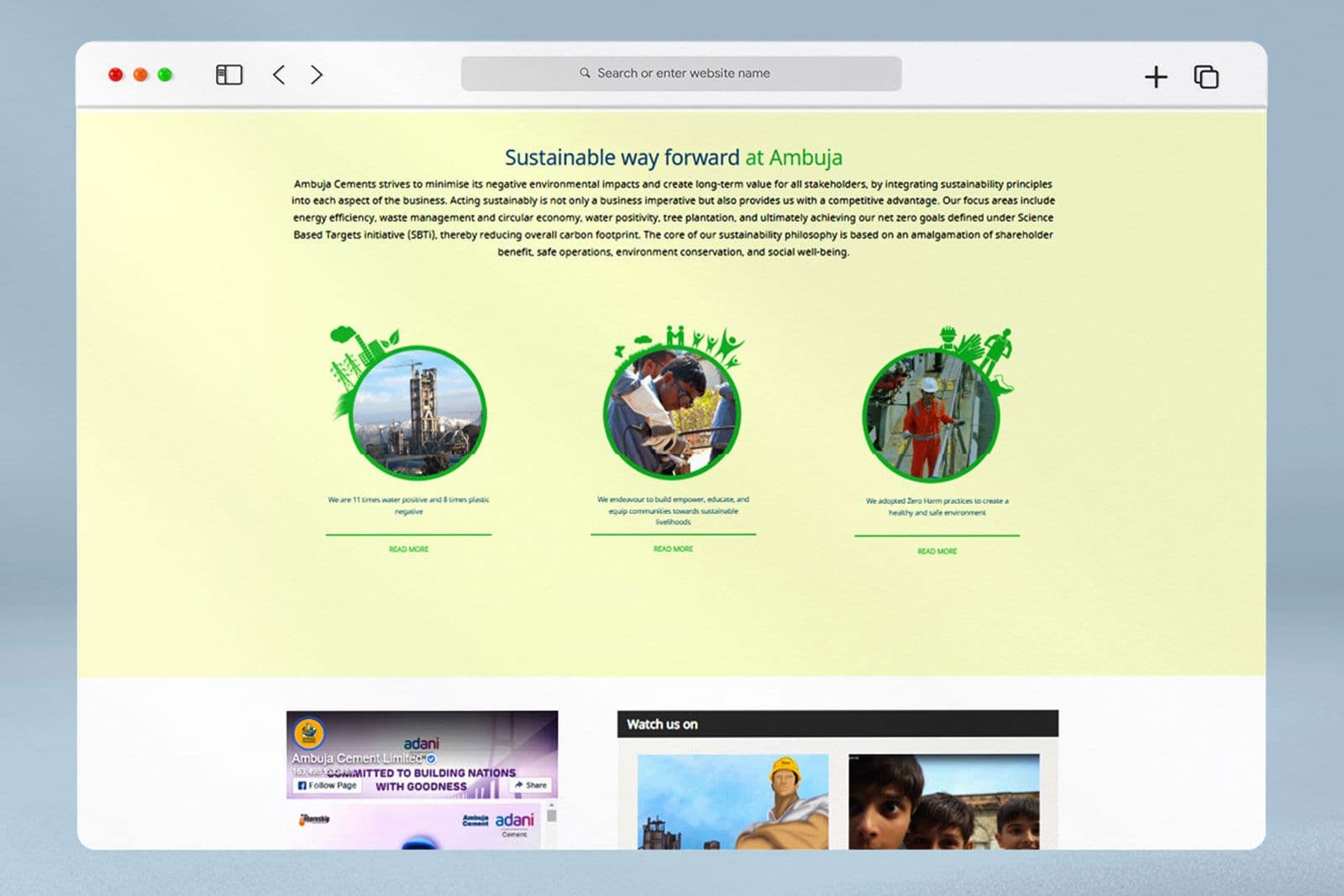The image size is (1344, 896).
Task: Open a new tab with plus icon
Action: pos(1156,76)
